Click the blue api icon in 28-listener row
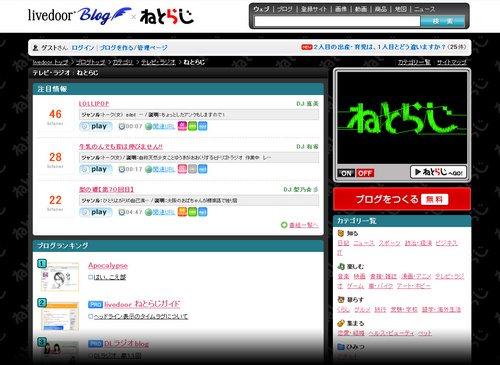 [x=203, y=169]
